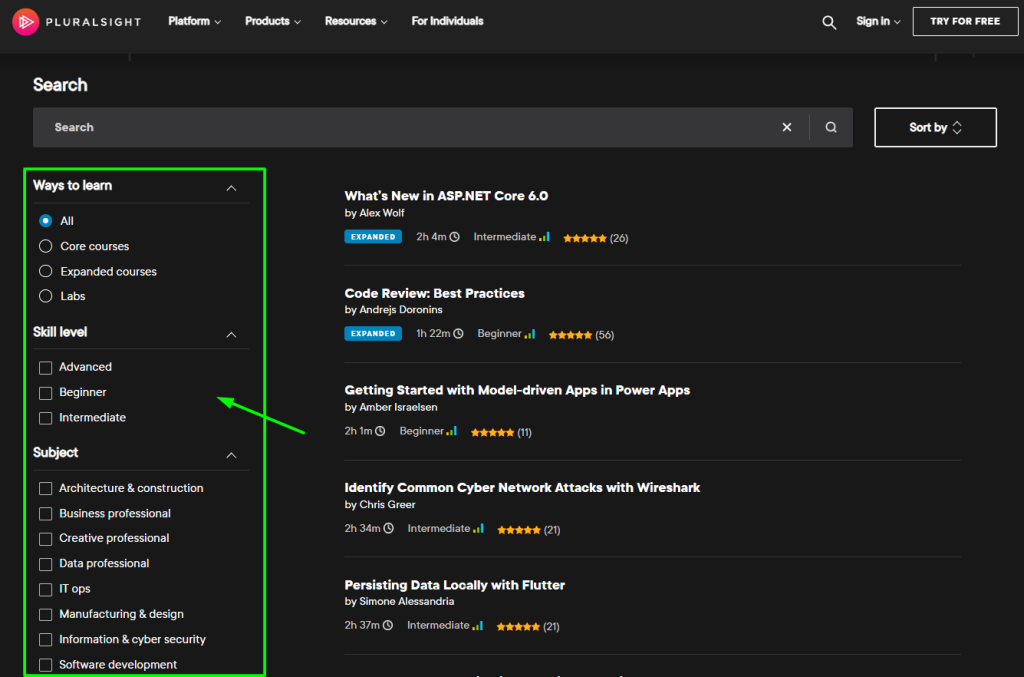Click the clock icon beside 1h 22m
Viewport: 1024px width, 677px height.
coord(458,334)
